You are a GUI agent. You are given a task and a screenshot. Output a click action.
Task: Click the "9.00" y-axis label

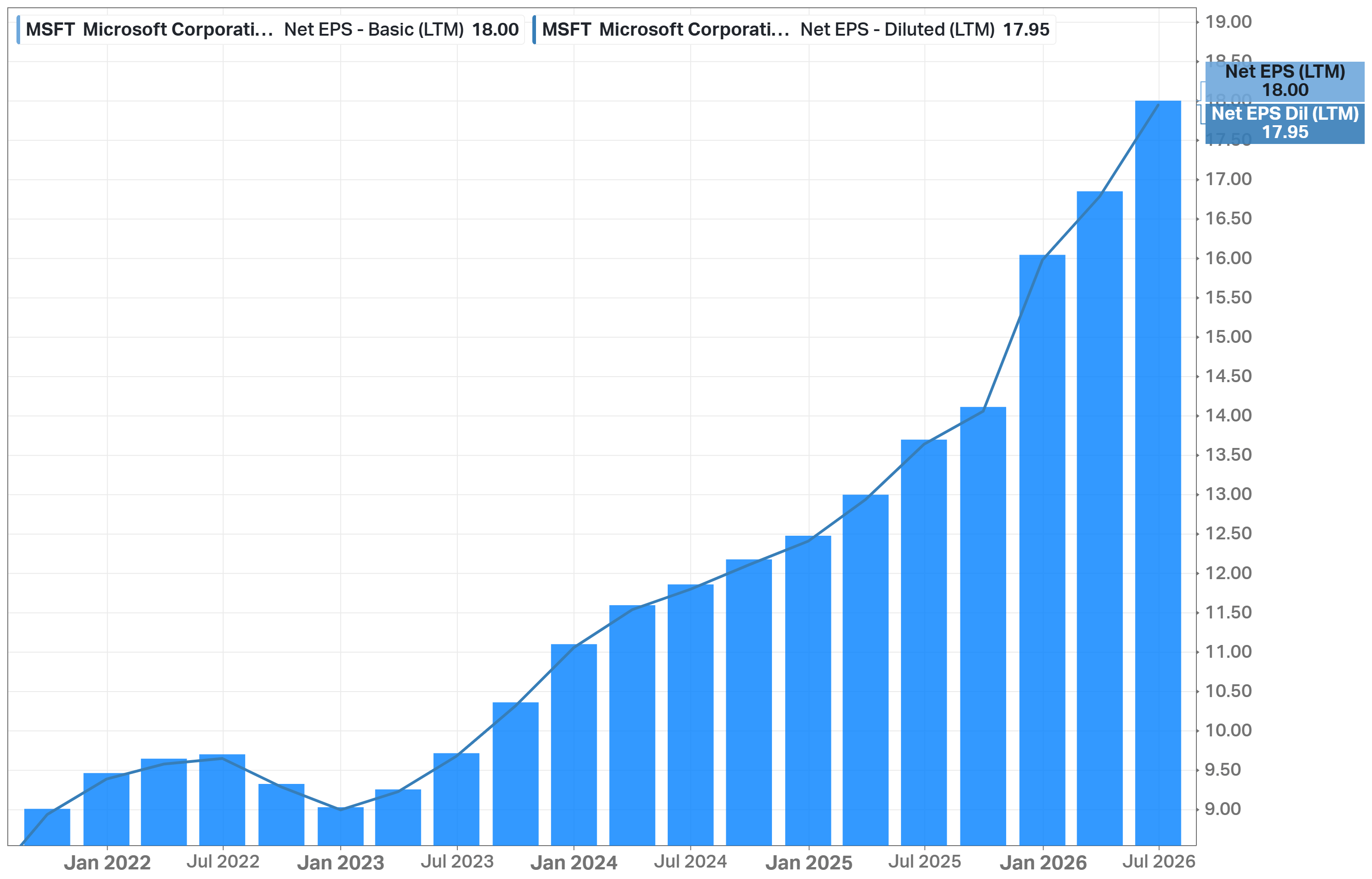click(x=1223, y=810)
